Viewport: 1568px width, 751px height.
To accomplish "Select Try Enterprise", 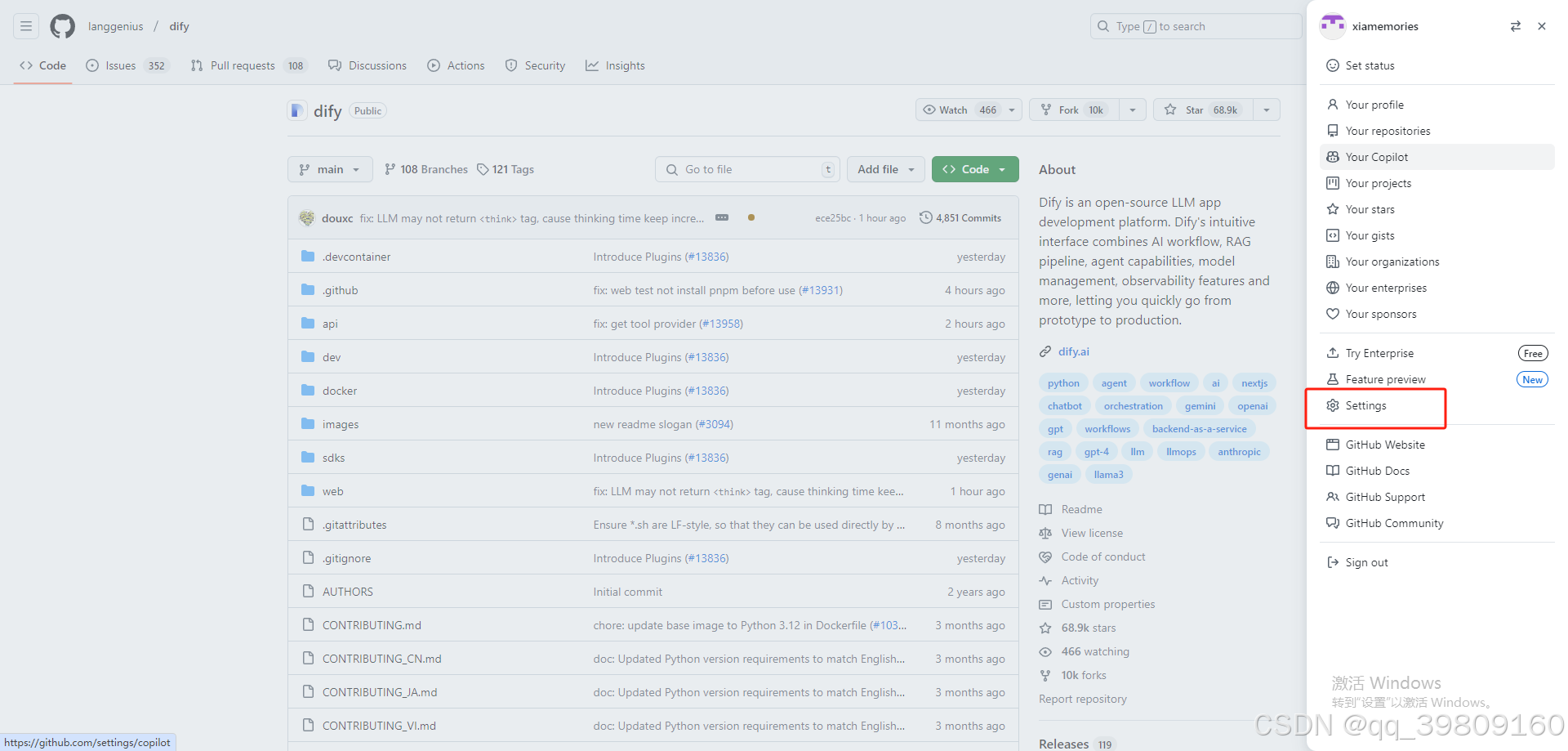I will (1437, 353).
